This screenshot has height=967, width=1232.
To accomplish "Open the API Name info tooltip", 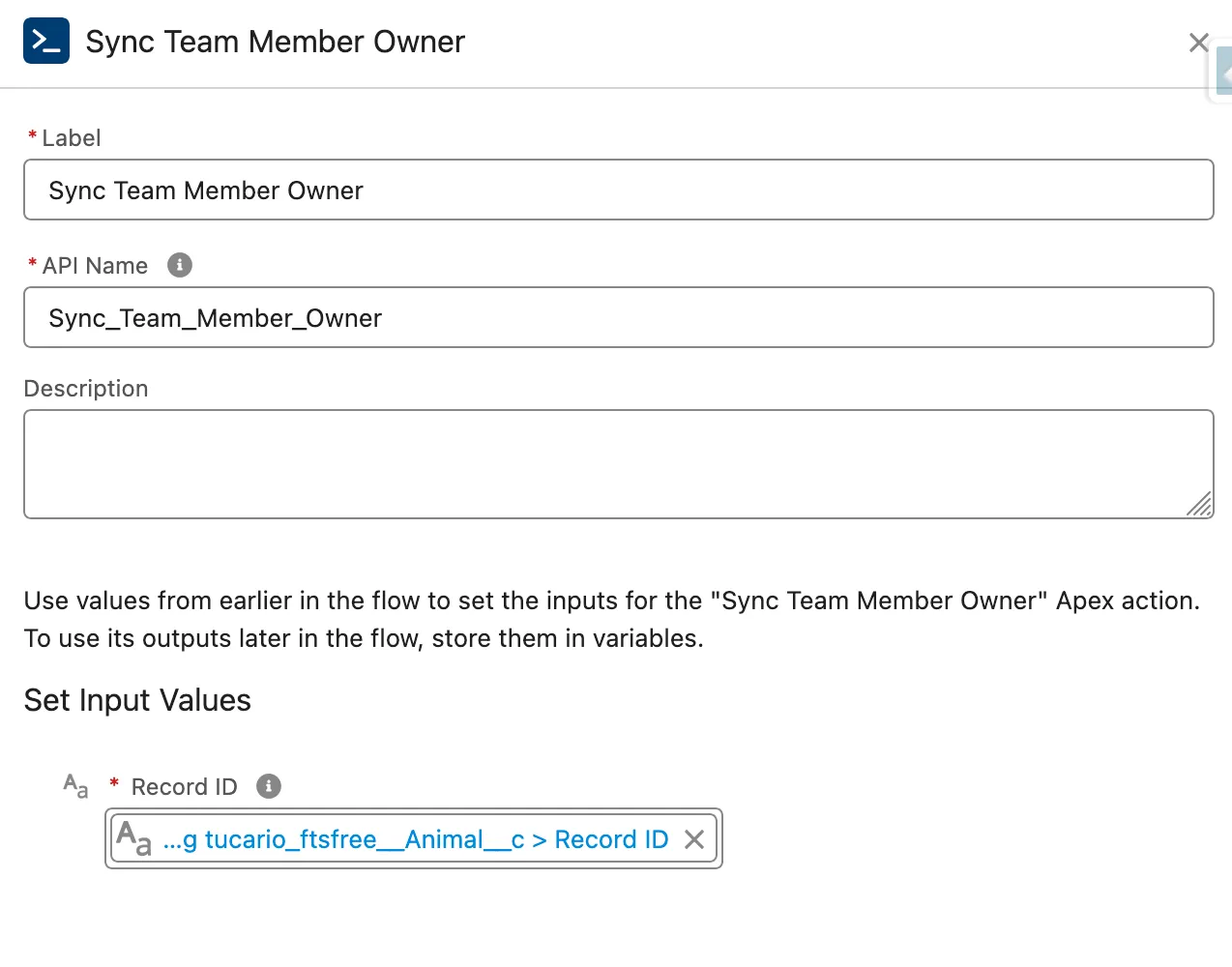I will pyautogui.click(x=179, y=265).
